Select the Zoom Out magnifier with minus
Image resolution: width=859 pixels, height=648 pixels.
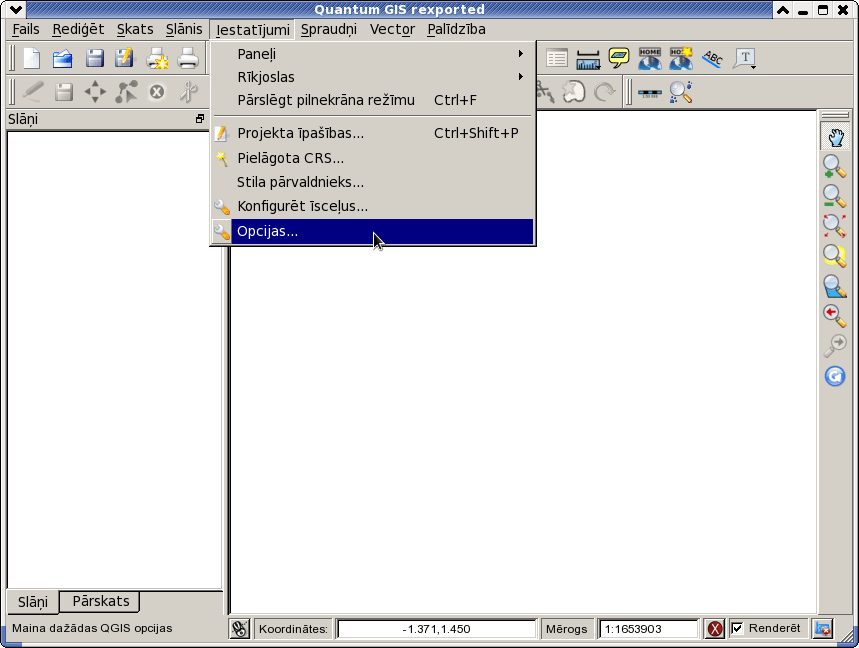coord(834,196)
